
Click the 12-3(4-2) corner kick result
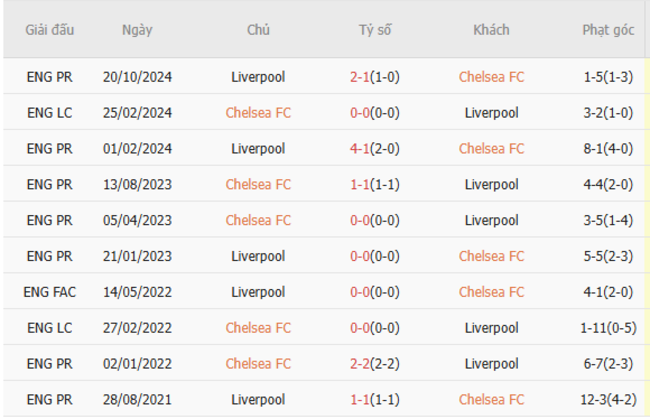608,400
